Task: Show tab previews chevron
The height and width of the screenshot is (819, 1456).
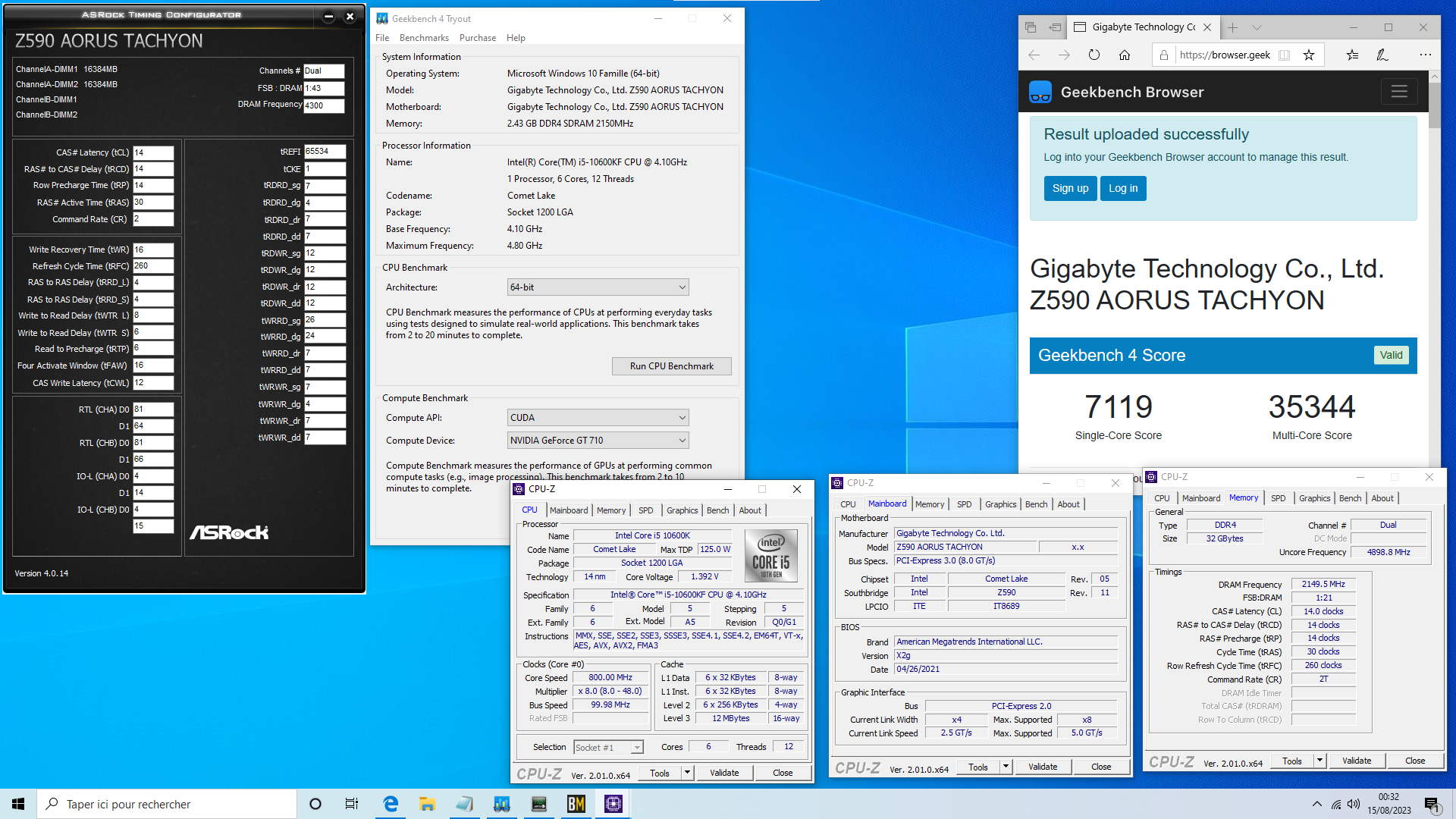Action: point(1257,27)
